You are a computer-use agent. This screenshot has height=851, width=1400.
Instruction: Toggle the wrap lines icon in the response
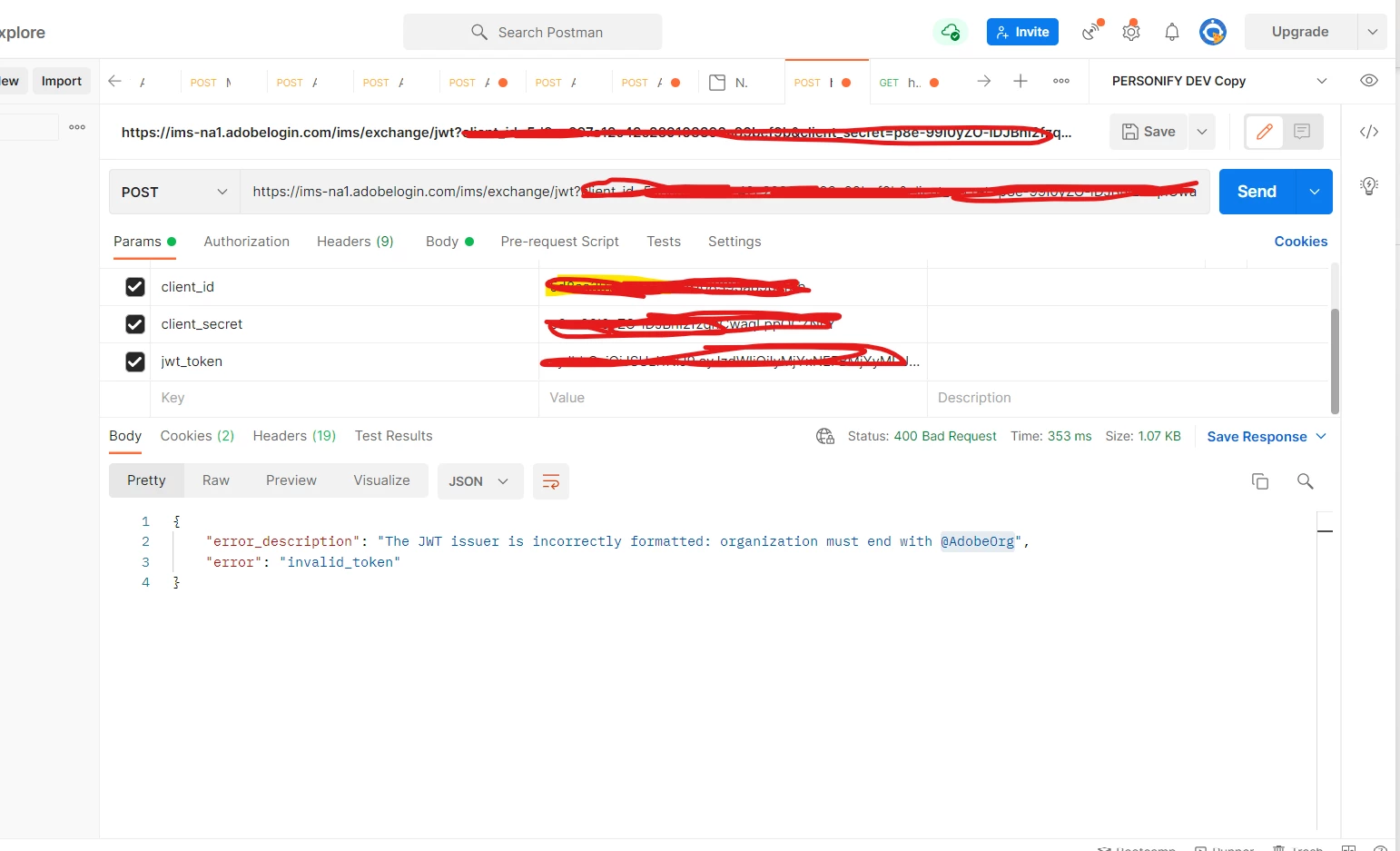pos(550,481)
